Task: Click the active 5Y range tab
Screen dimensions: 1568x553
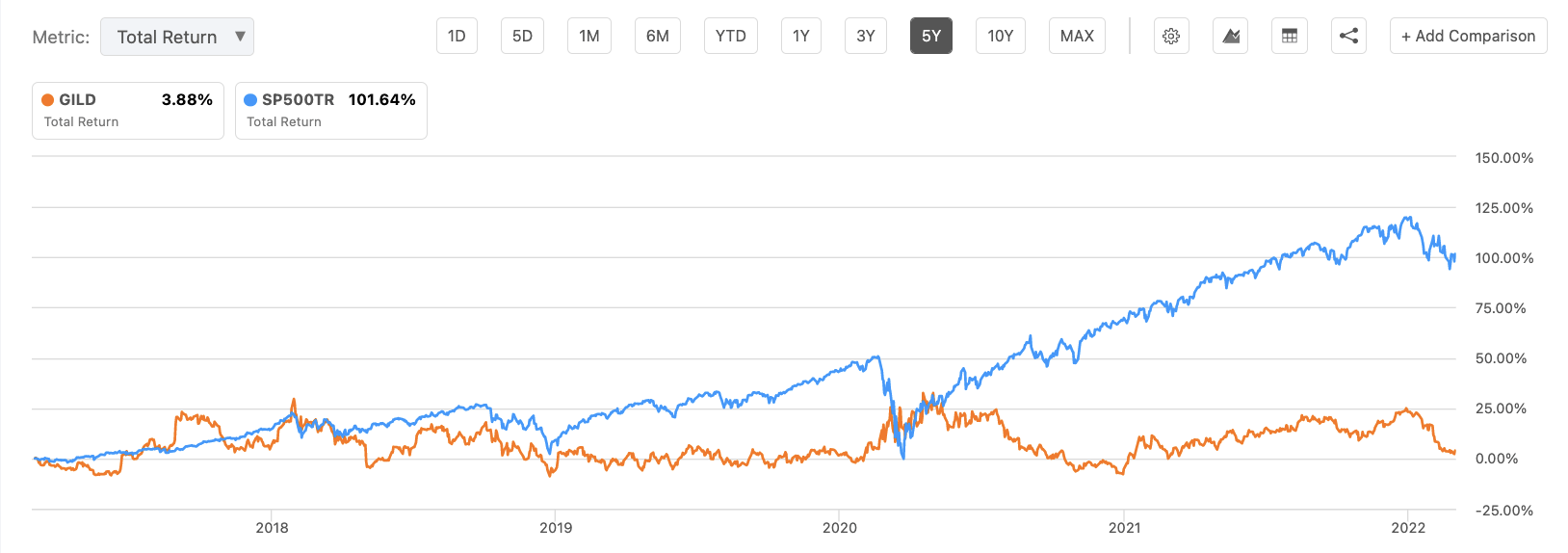Action: pos(931,37)
